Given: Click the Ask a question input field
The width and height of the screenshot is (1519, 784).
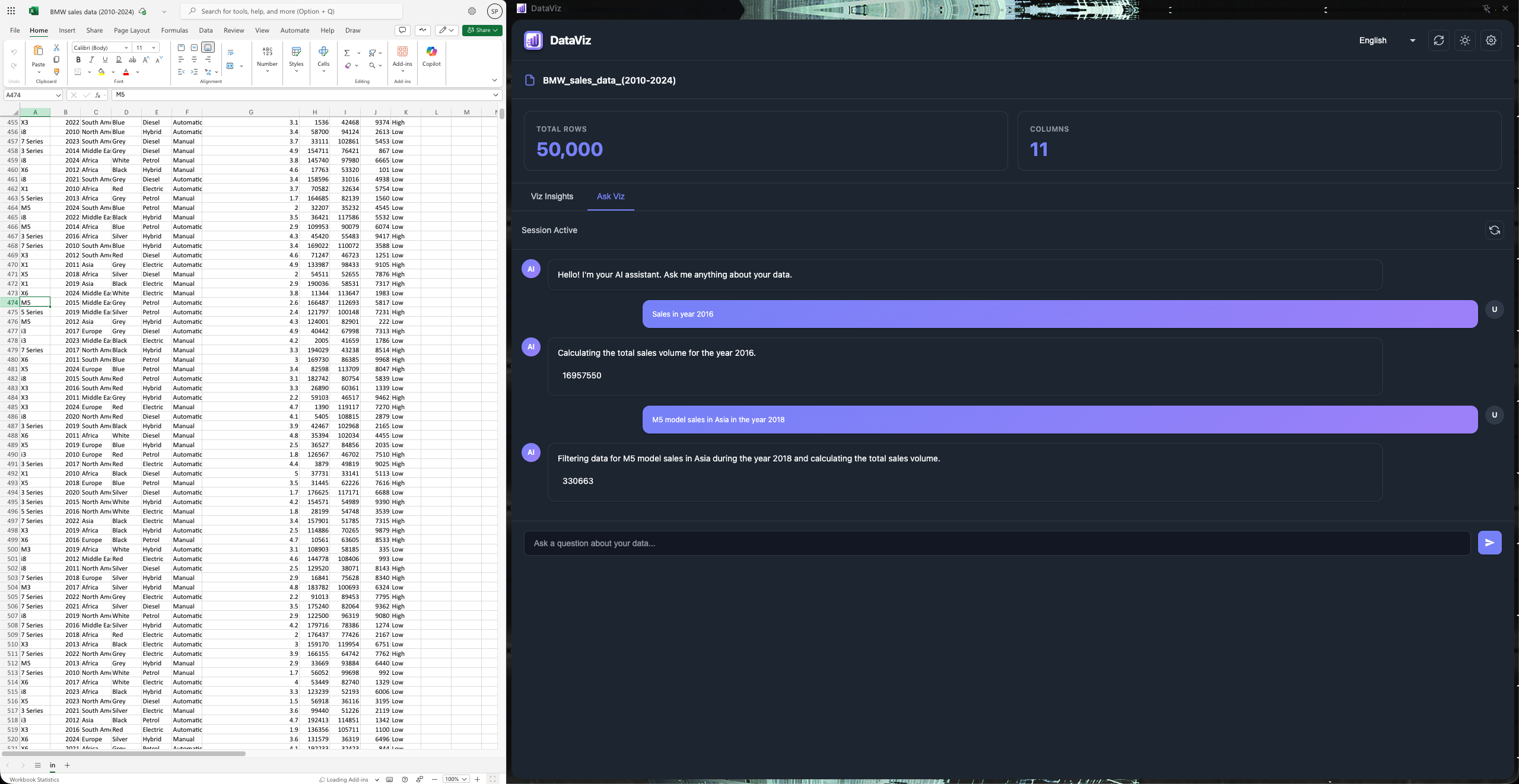Looking at the screenshot, I should pos(997,543).
